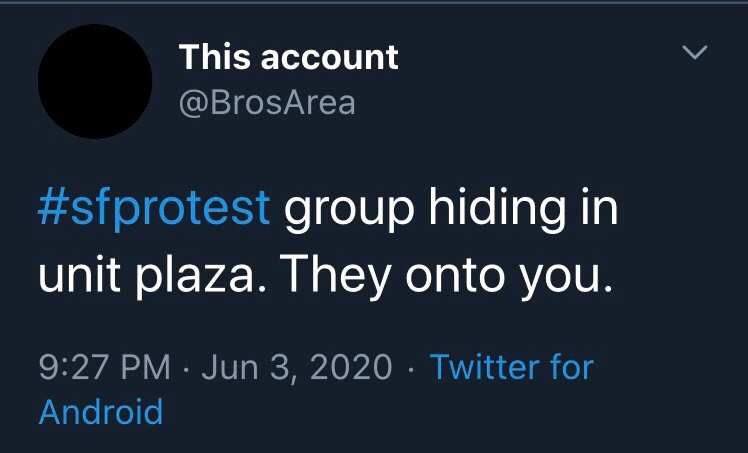Screen dimensions: 748x453
Task: Click the Jun 3, 2020 date
Action: point(297,367)
